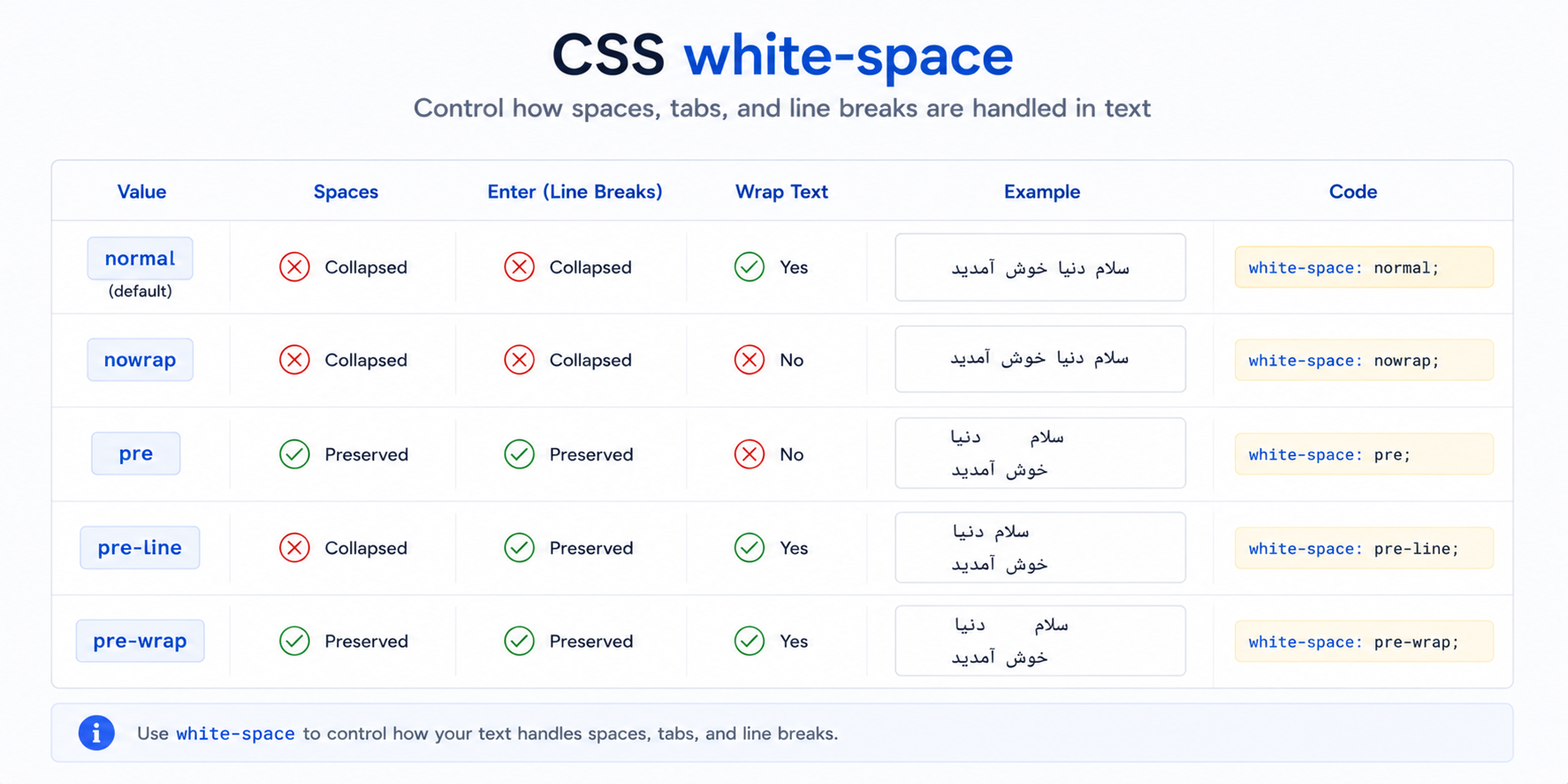Click the pre-wrap example text box

pos(1040,641)
